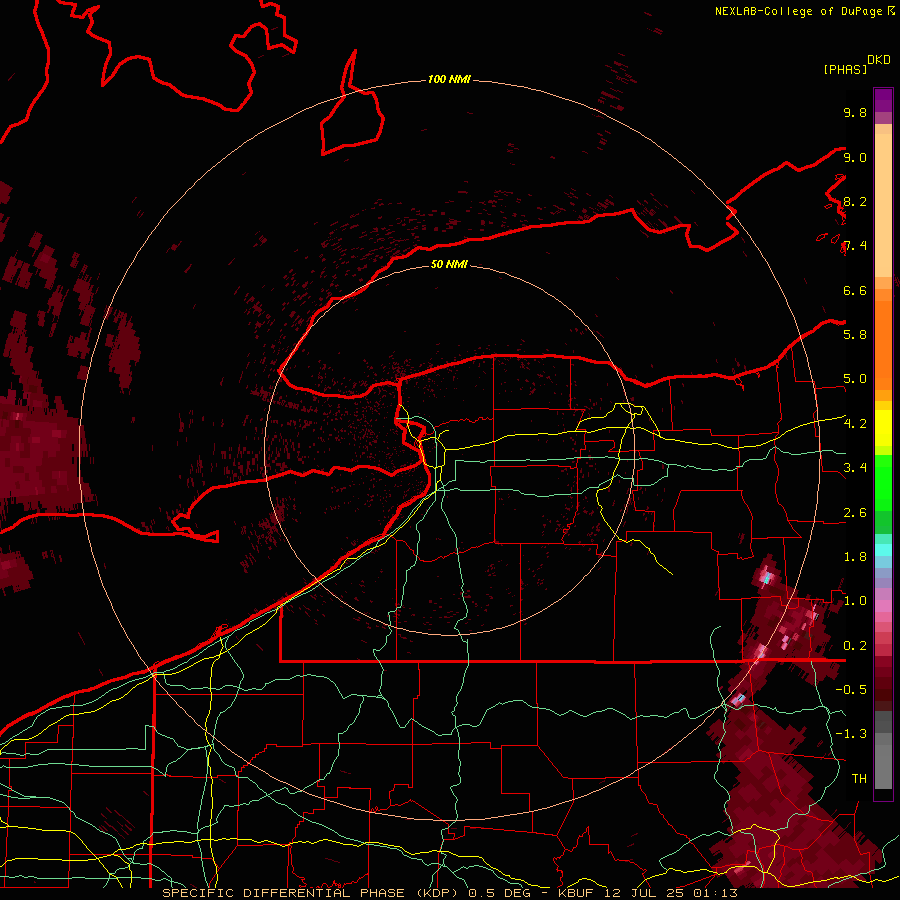The width and height of the screenshot is (900, 900).
Task: Click the 8.2 value on the color scale
Action: coord(855,201)
